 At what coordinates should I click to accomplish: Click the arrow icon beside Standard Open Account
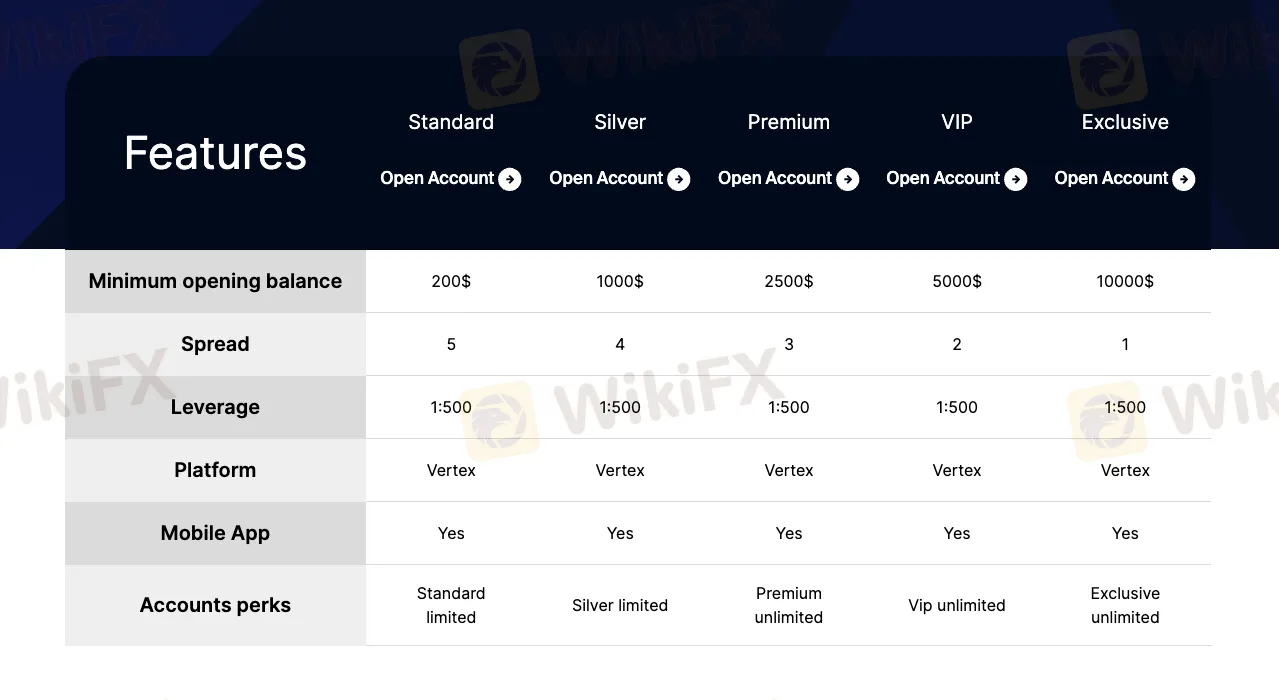(x=510, y=180)
